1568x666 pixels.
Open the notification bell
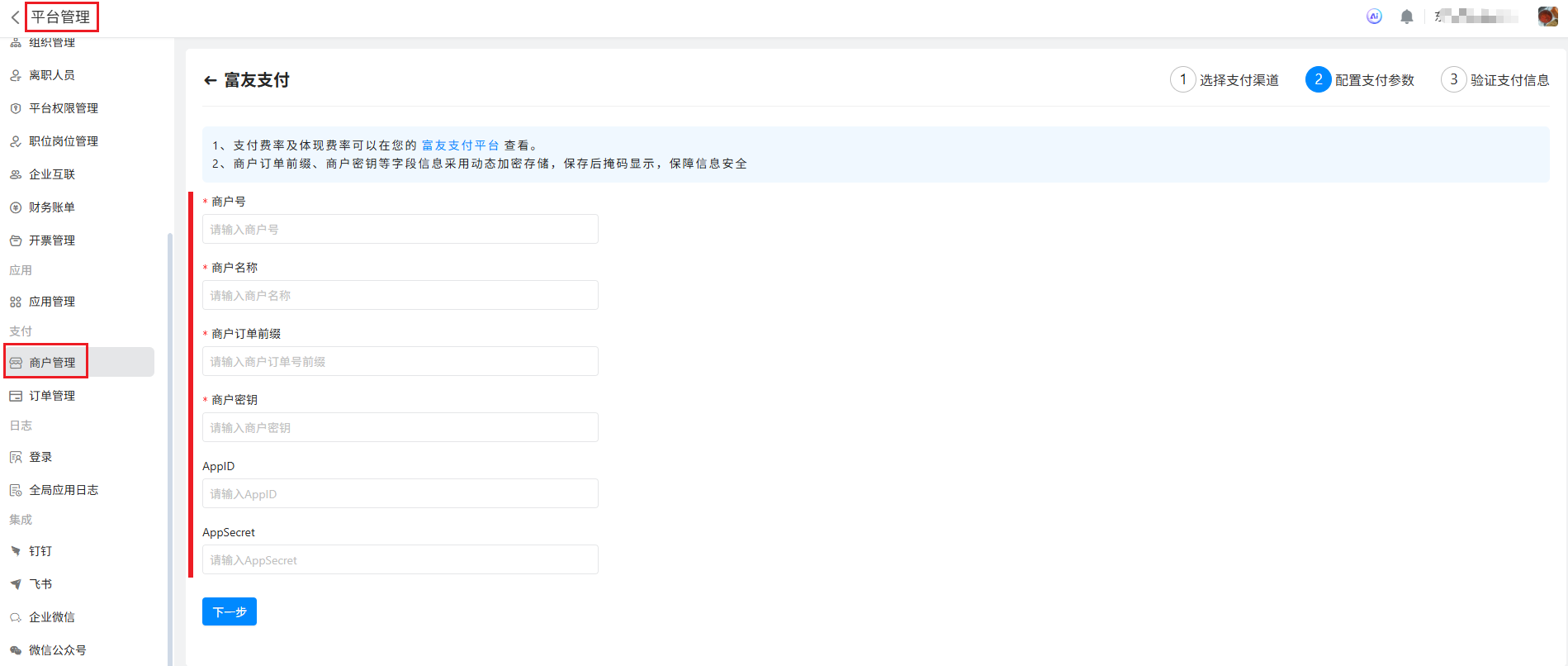coord(1407,17)
